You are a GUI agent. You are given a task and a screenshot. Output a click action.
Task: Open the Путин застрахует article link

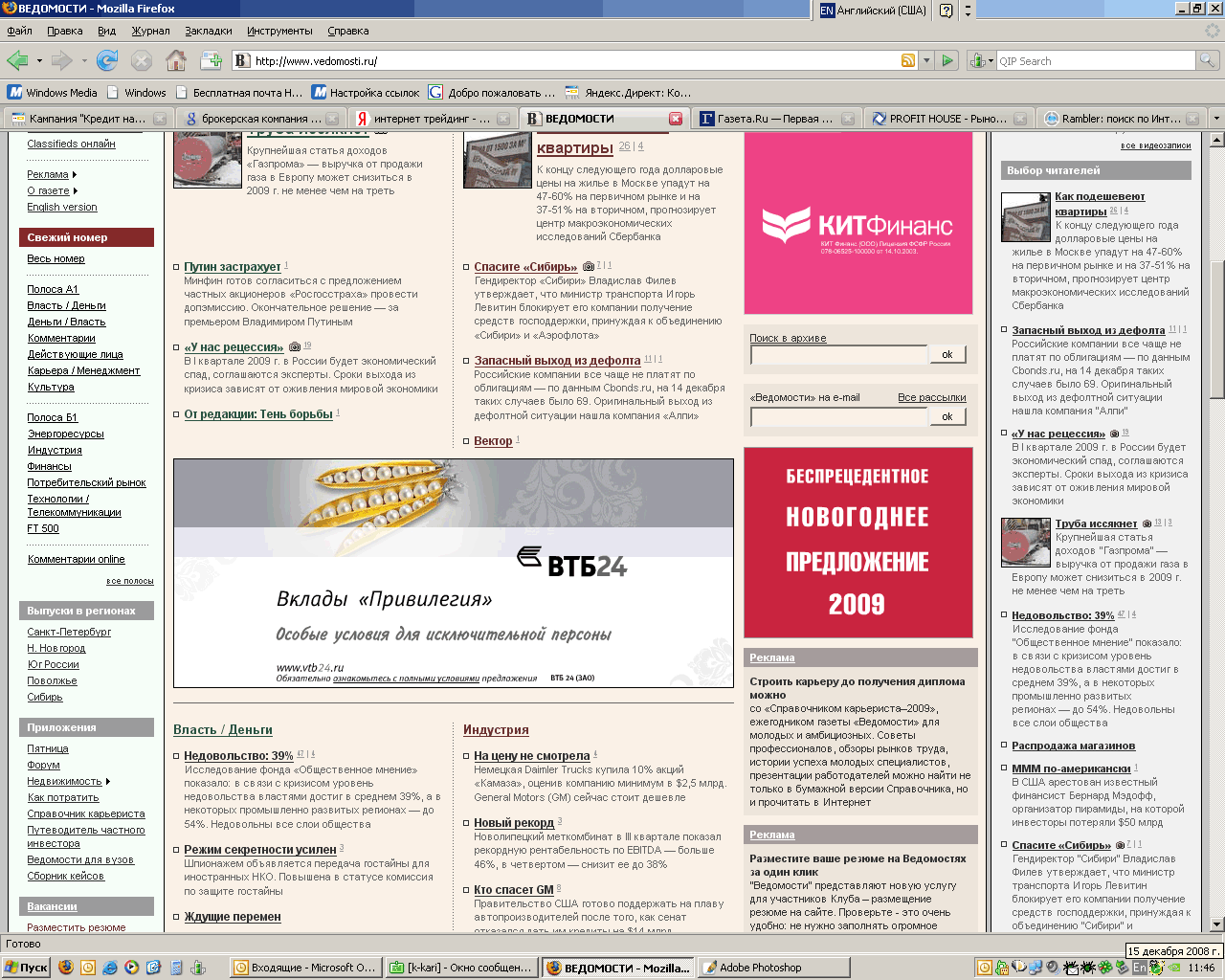233,267
